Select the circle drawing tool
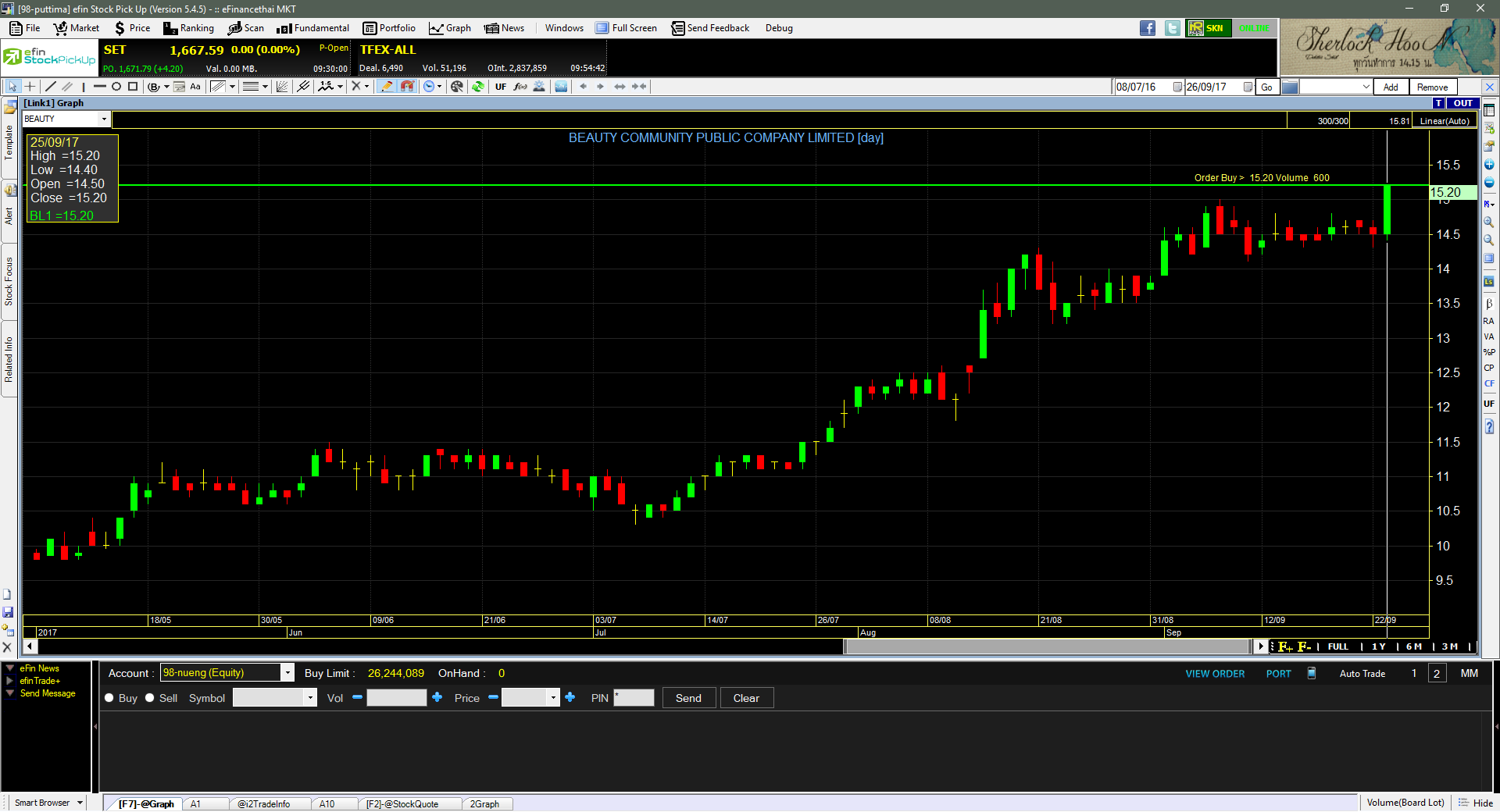1500x812 pixels. 116,87
